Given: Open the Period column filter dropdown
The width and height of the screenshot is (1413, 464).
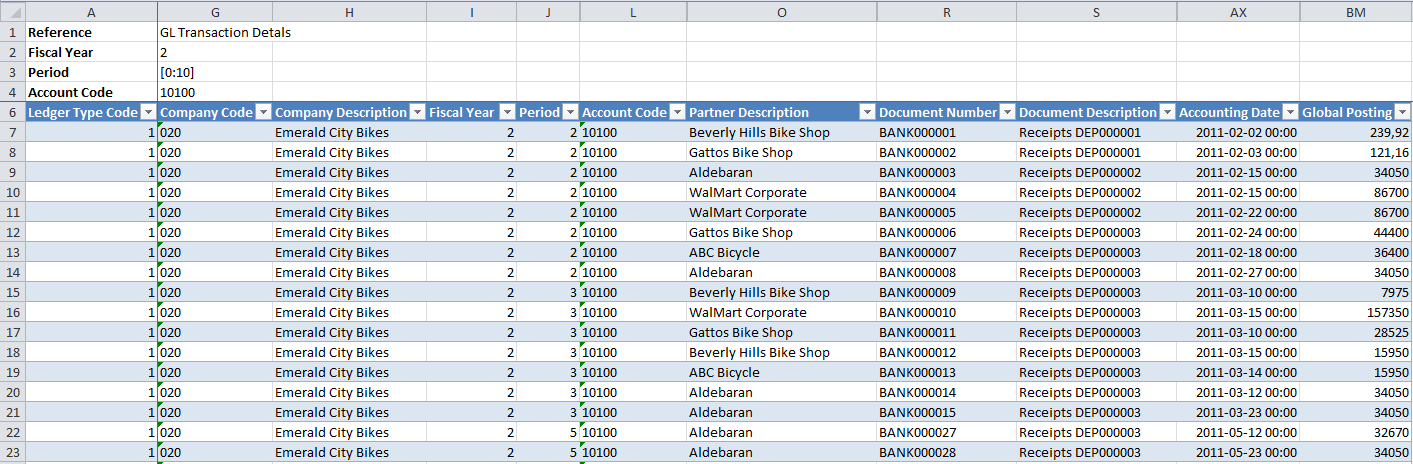Looking at the screenshot, I should 570,113.
